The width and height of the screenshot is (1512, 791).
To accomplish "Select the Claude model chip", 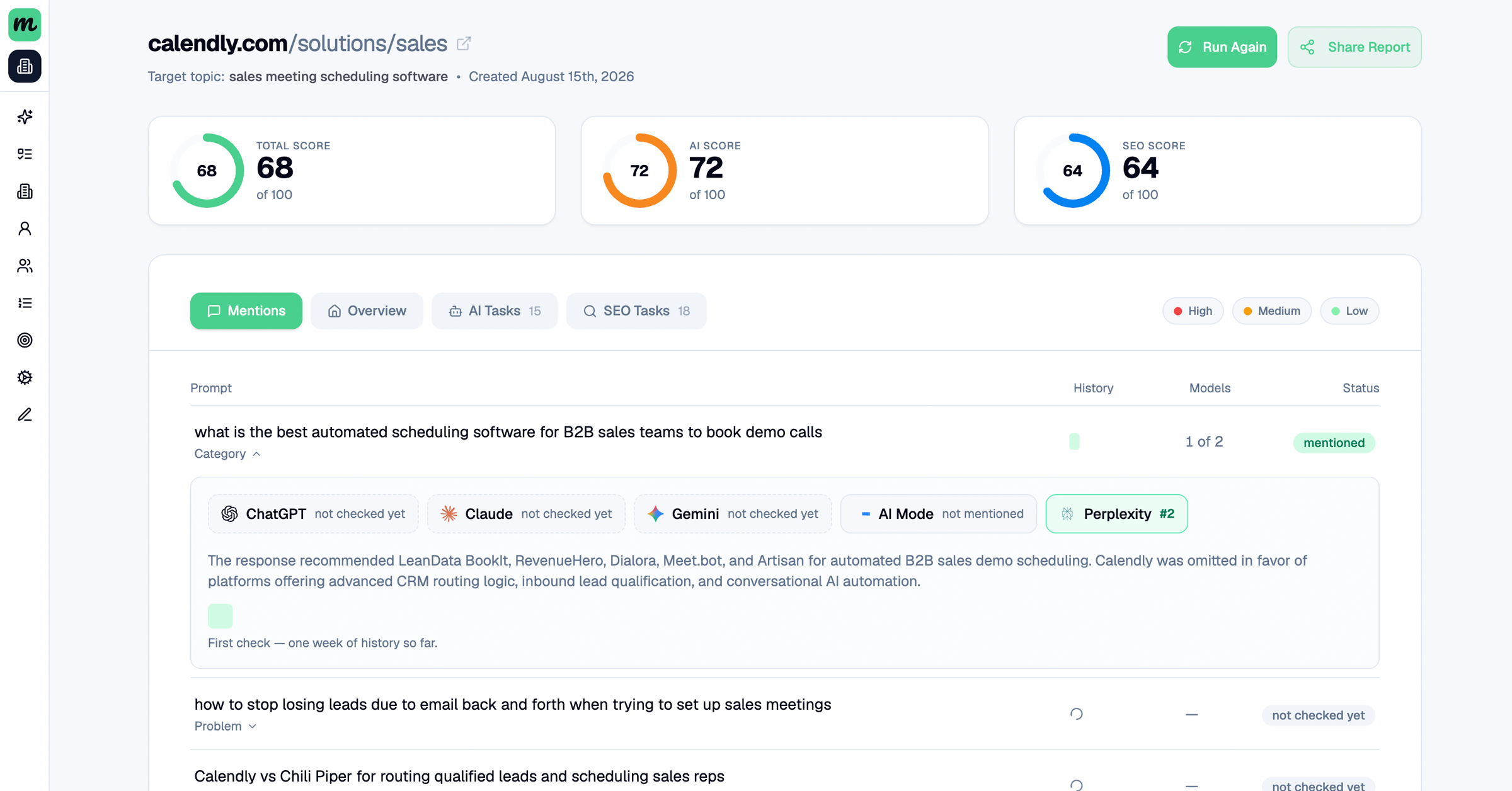I will tap(526, 514).
